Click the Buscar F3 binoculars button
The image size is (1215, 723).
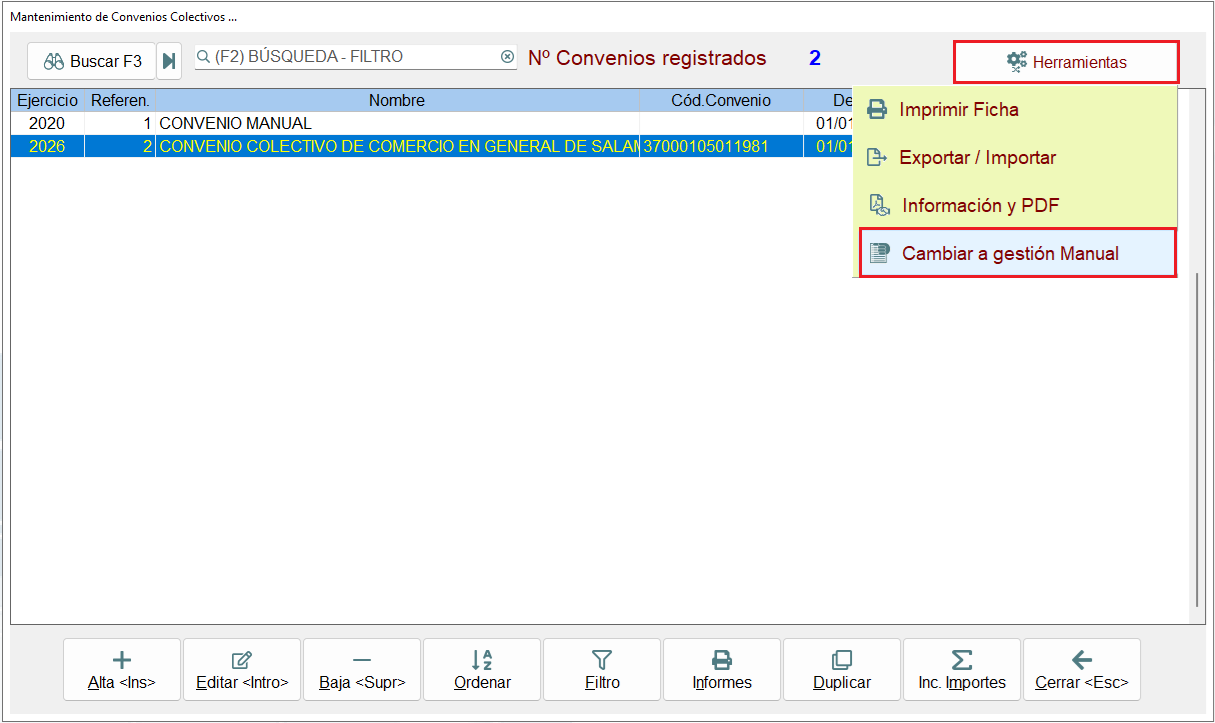(92, 61)
